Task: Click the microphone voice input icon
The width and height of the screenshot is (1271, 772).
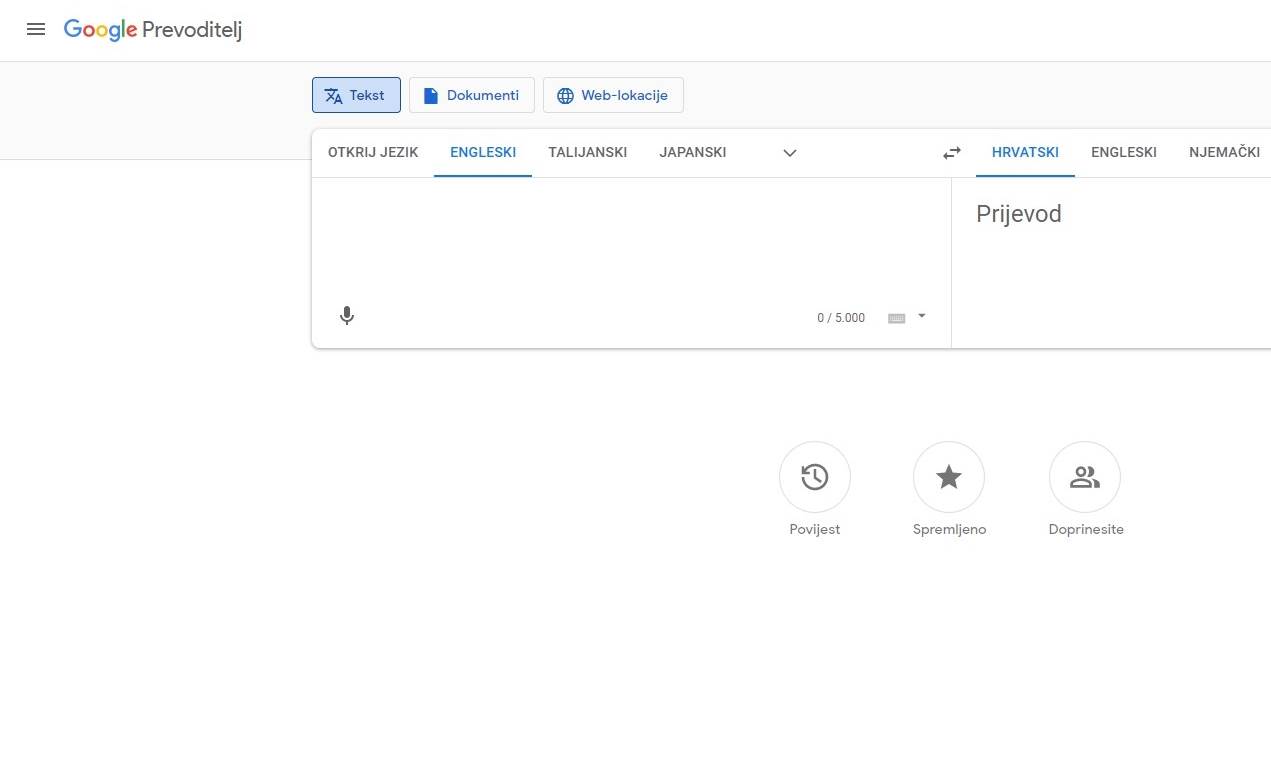Action: (347, 316)
